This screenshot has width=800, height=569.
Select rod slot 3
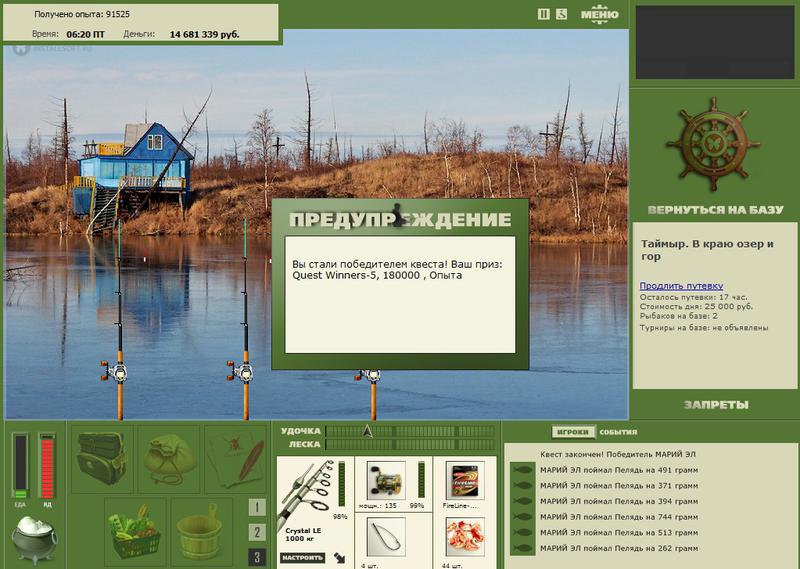(x=257, y=557)
